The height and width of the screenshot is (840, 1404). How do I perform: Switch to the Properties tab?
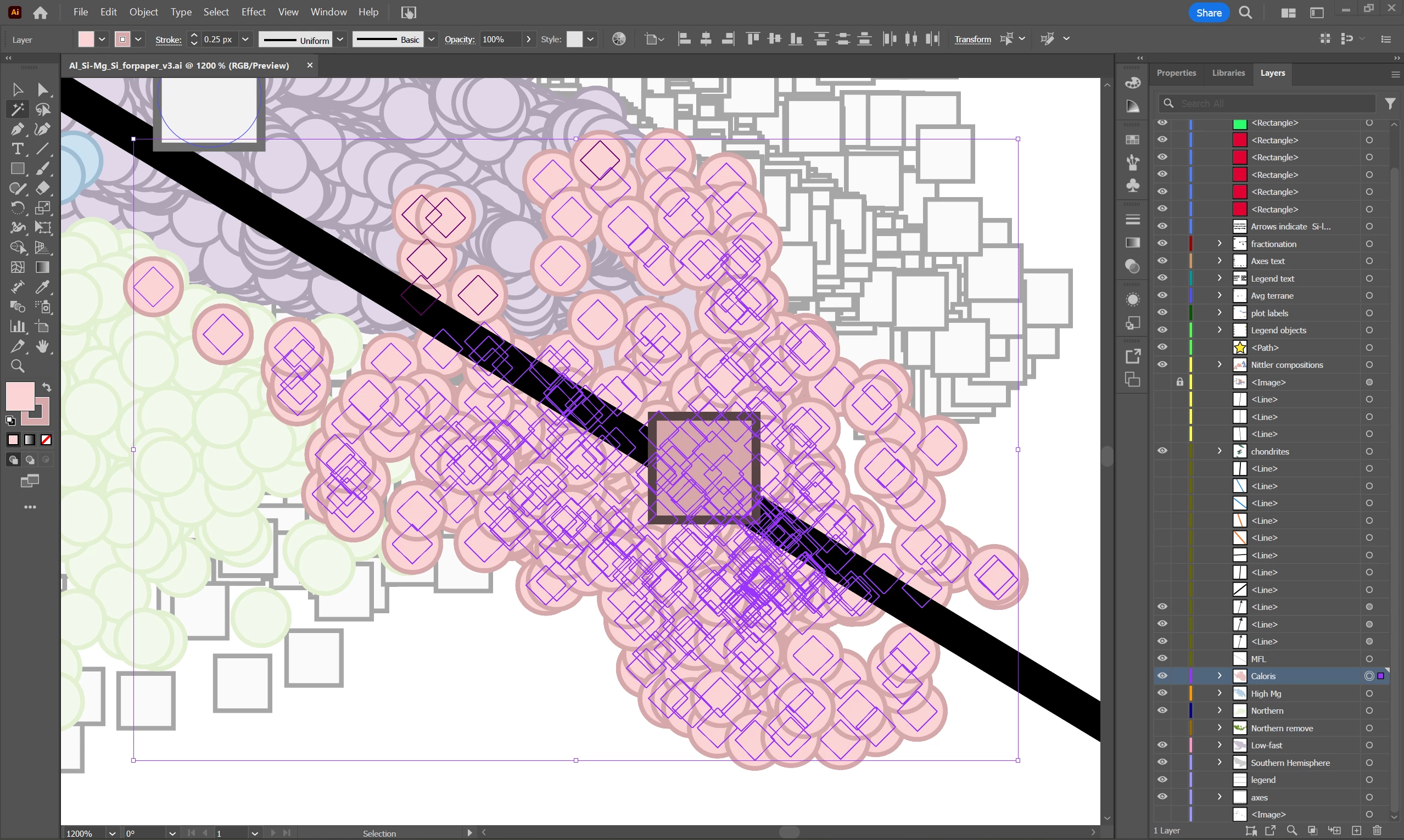[1176, 73]
